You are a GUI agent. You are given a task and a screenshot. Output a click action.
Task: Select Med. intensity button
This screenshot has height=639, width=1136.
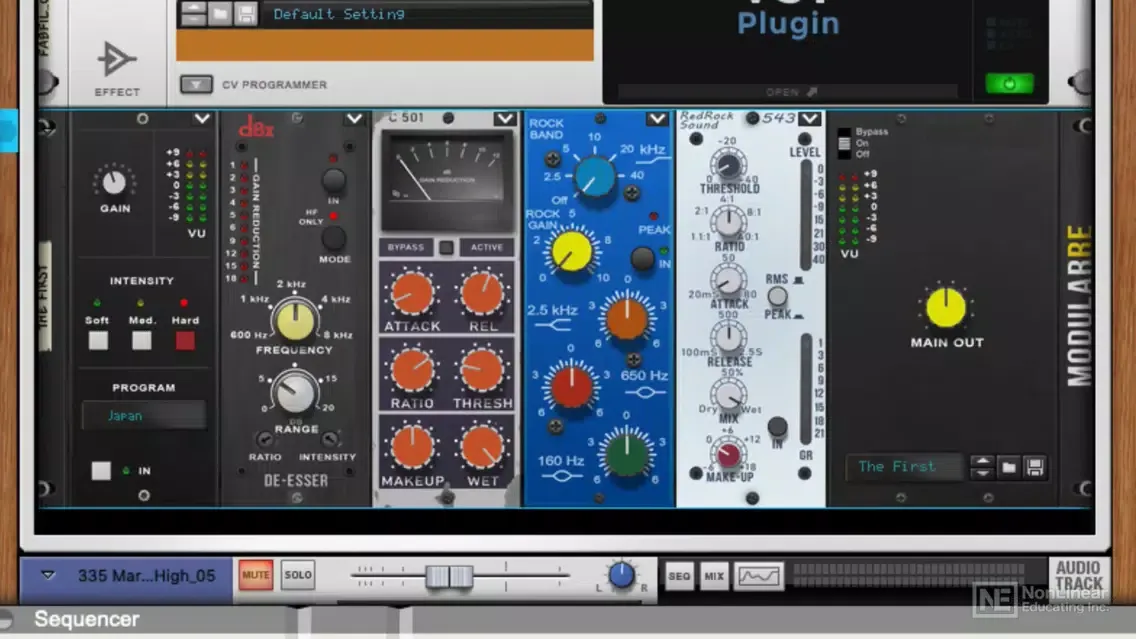141,341
